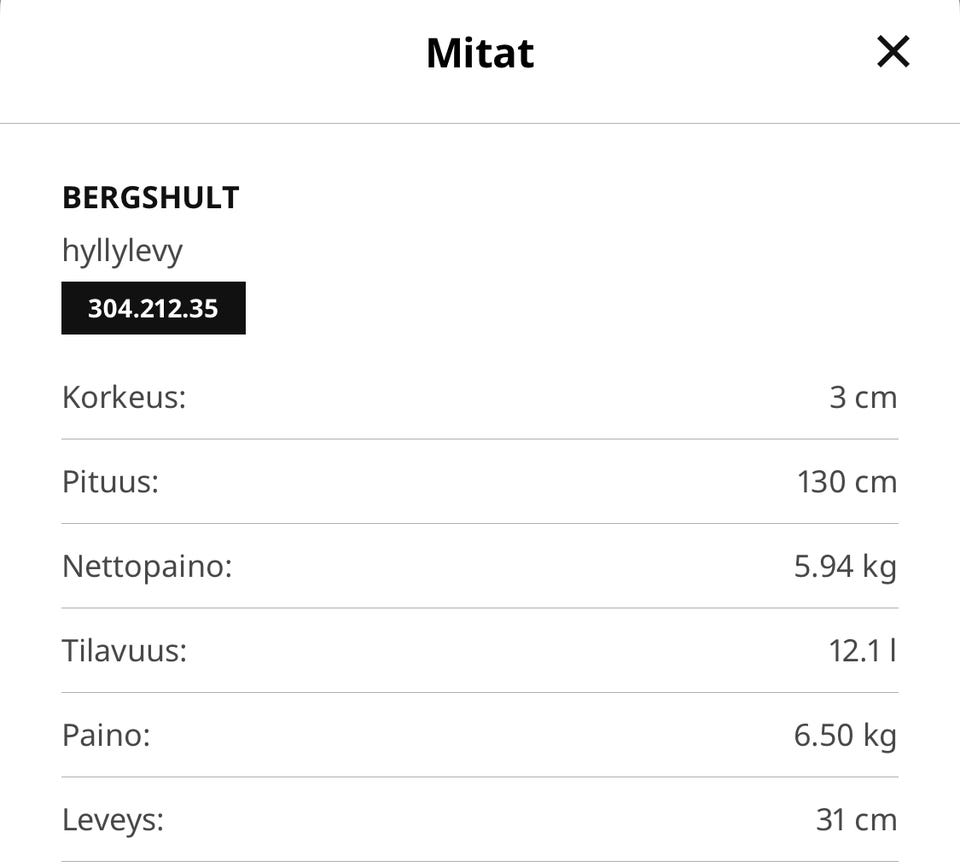Click the divider line below the Korkeus row

(x=480, y=439)
